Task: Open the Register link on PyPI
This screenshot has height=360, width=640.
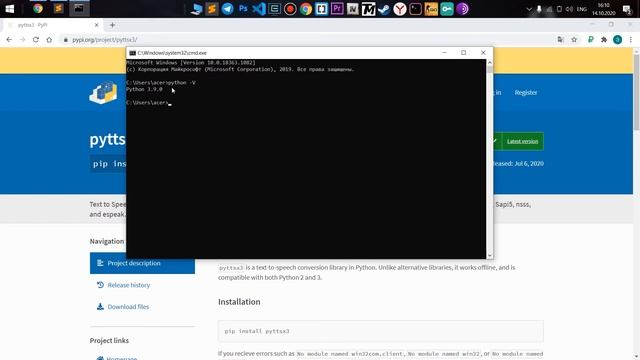Action: (526, 93)
